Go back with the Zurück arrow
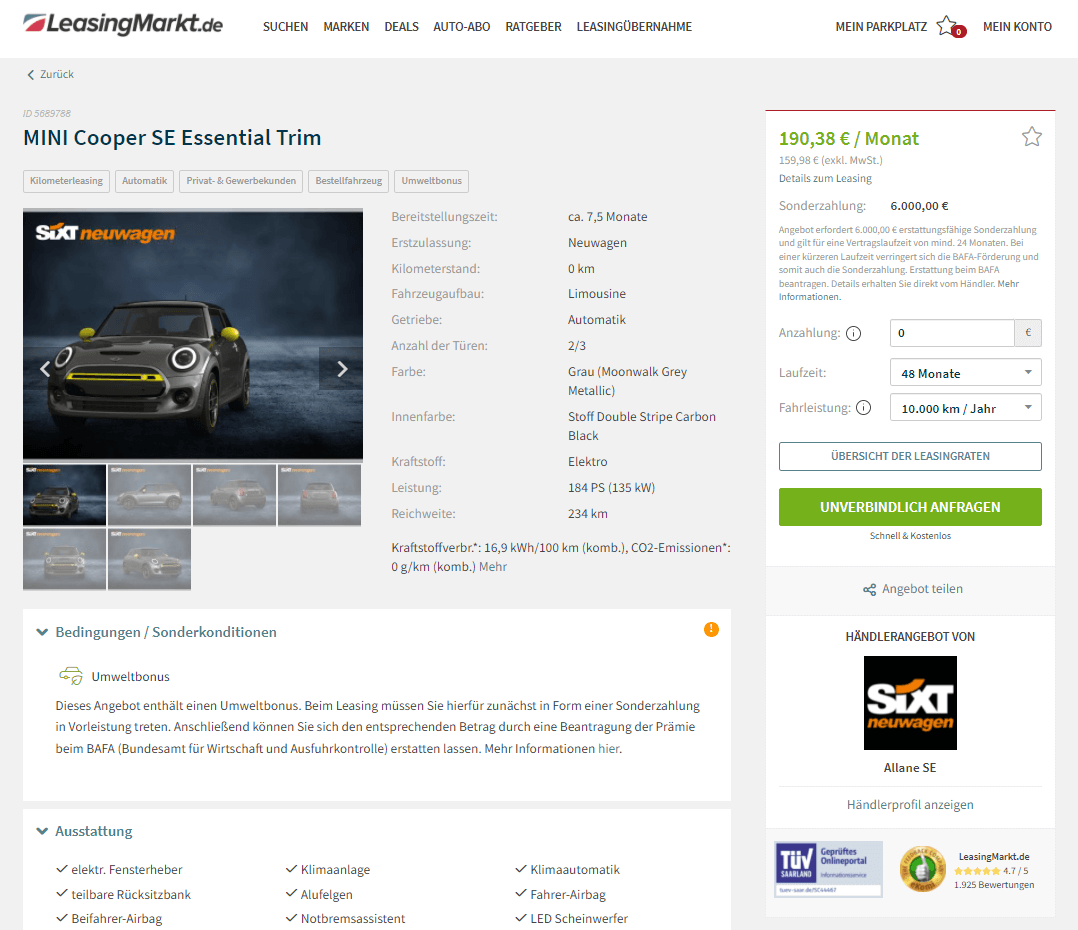 pyautogui.click(x=30, y=74)
